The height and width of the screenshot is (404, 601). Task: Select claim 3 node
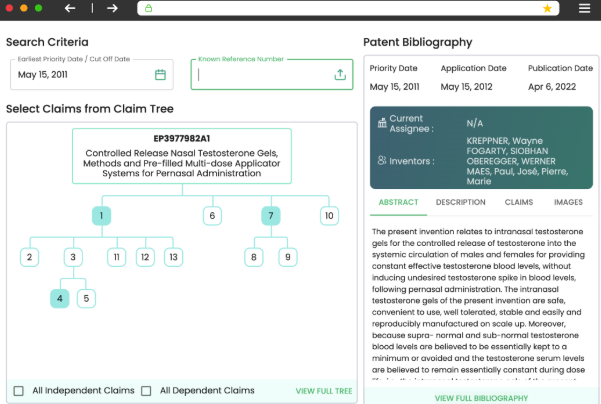73,257
